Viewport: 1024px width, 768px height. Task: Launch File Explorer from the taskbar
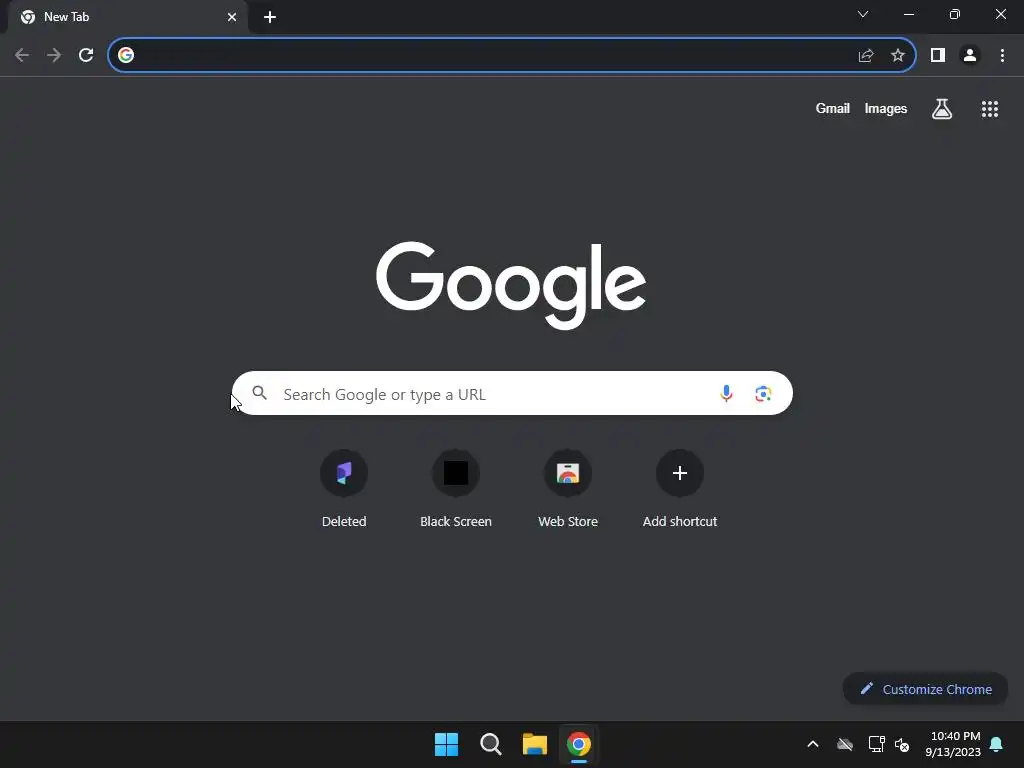tap(535, 744)
